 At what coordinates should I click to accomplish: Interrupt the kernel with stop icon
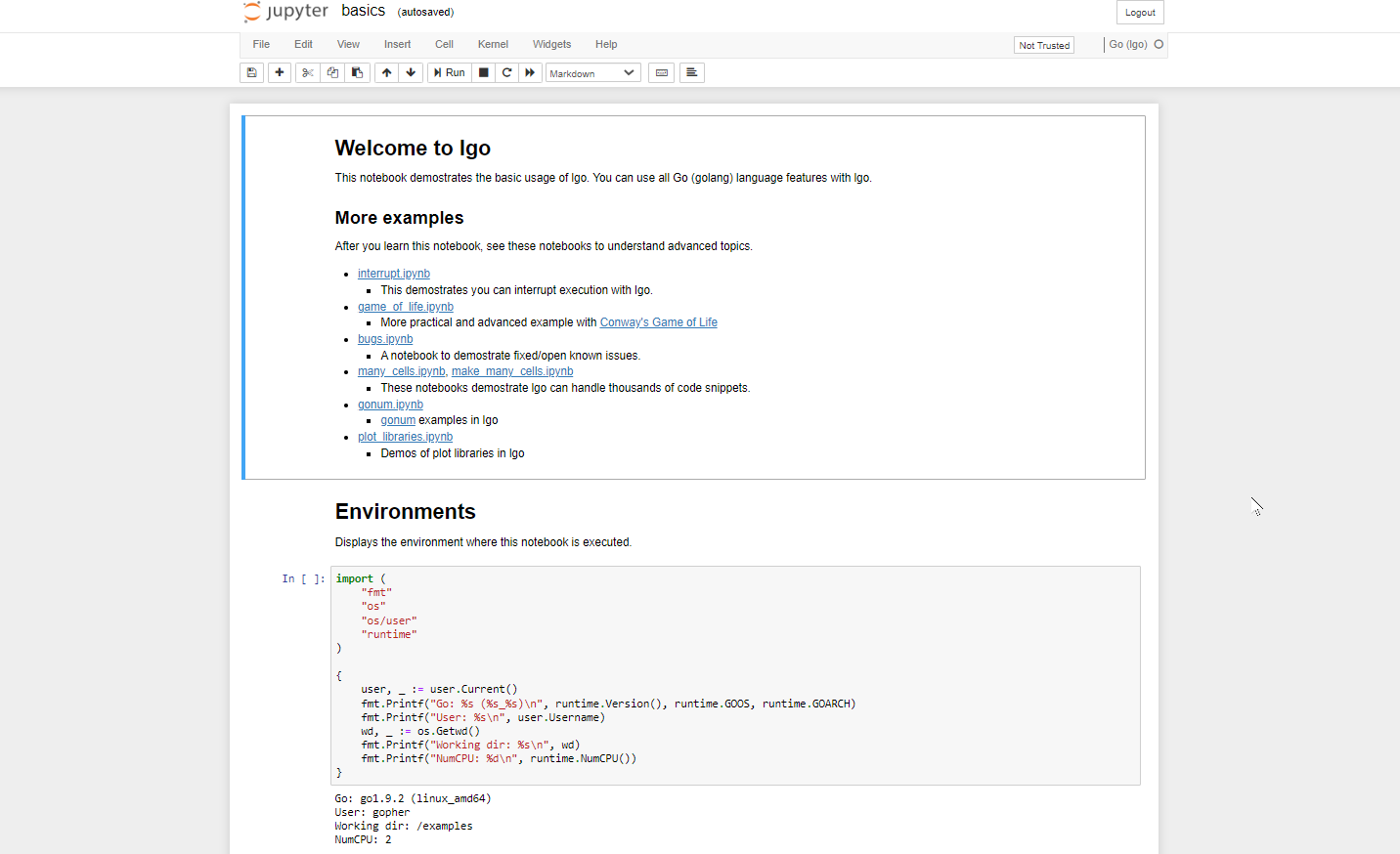(x=484, y=72)
